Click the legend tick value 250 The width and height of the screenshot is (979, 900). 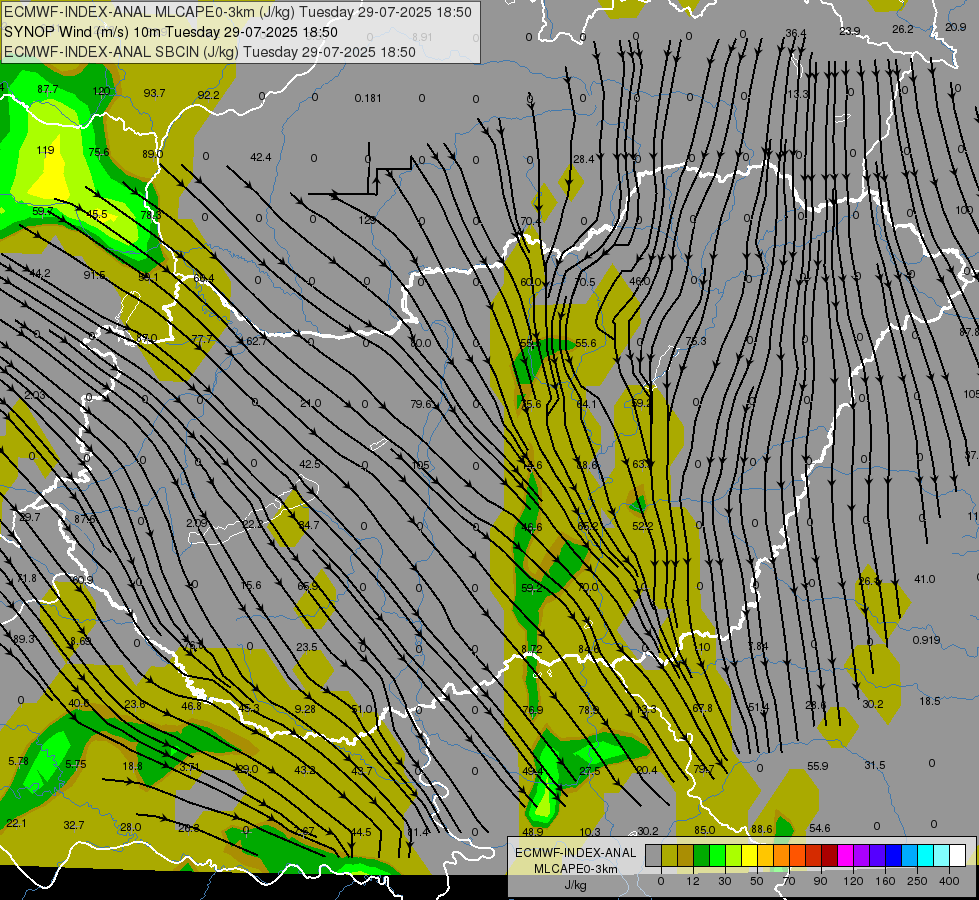click(917, 881)
